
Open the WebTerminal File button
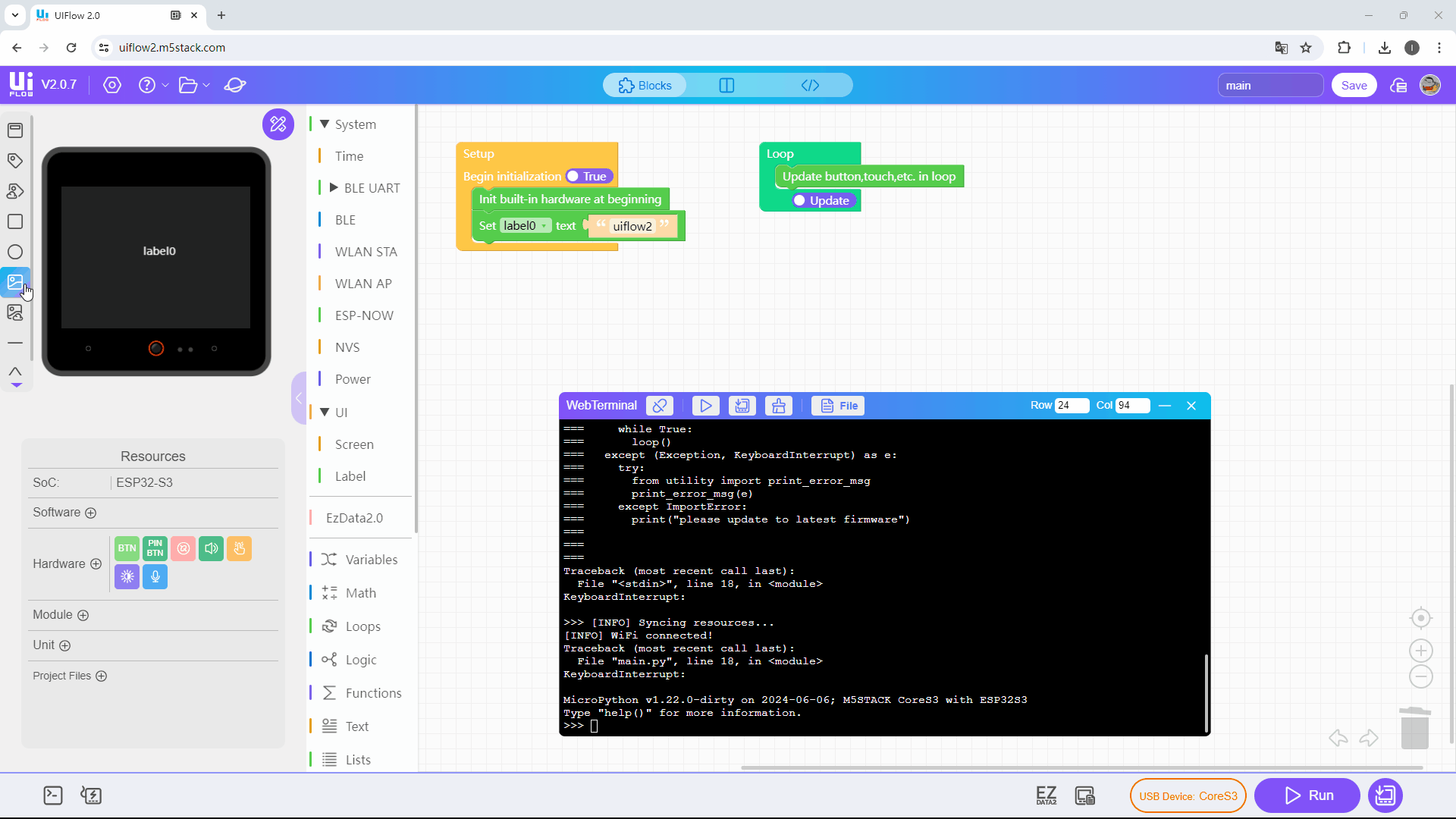click(x=839, y=406)
